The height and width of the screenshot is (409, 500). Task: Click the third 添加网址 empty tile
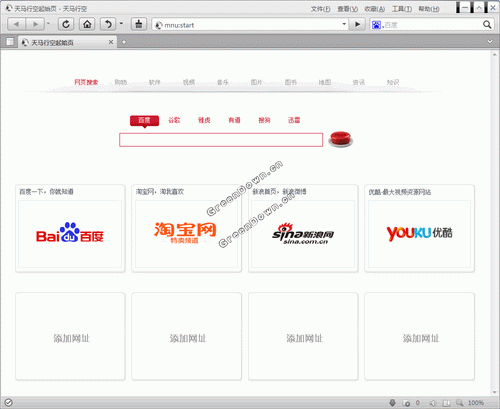(303, 337)
